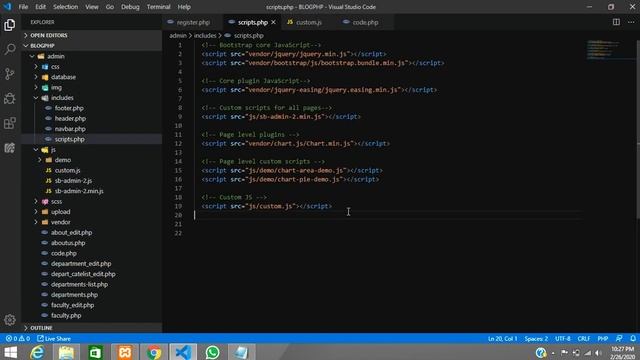The width and height of the screenshot is (640, 360).
Task: Open the Extensions view
Action: pyautogui.click(x=10, y=123)
